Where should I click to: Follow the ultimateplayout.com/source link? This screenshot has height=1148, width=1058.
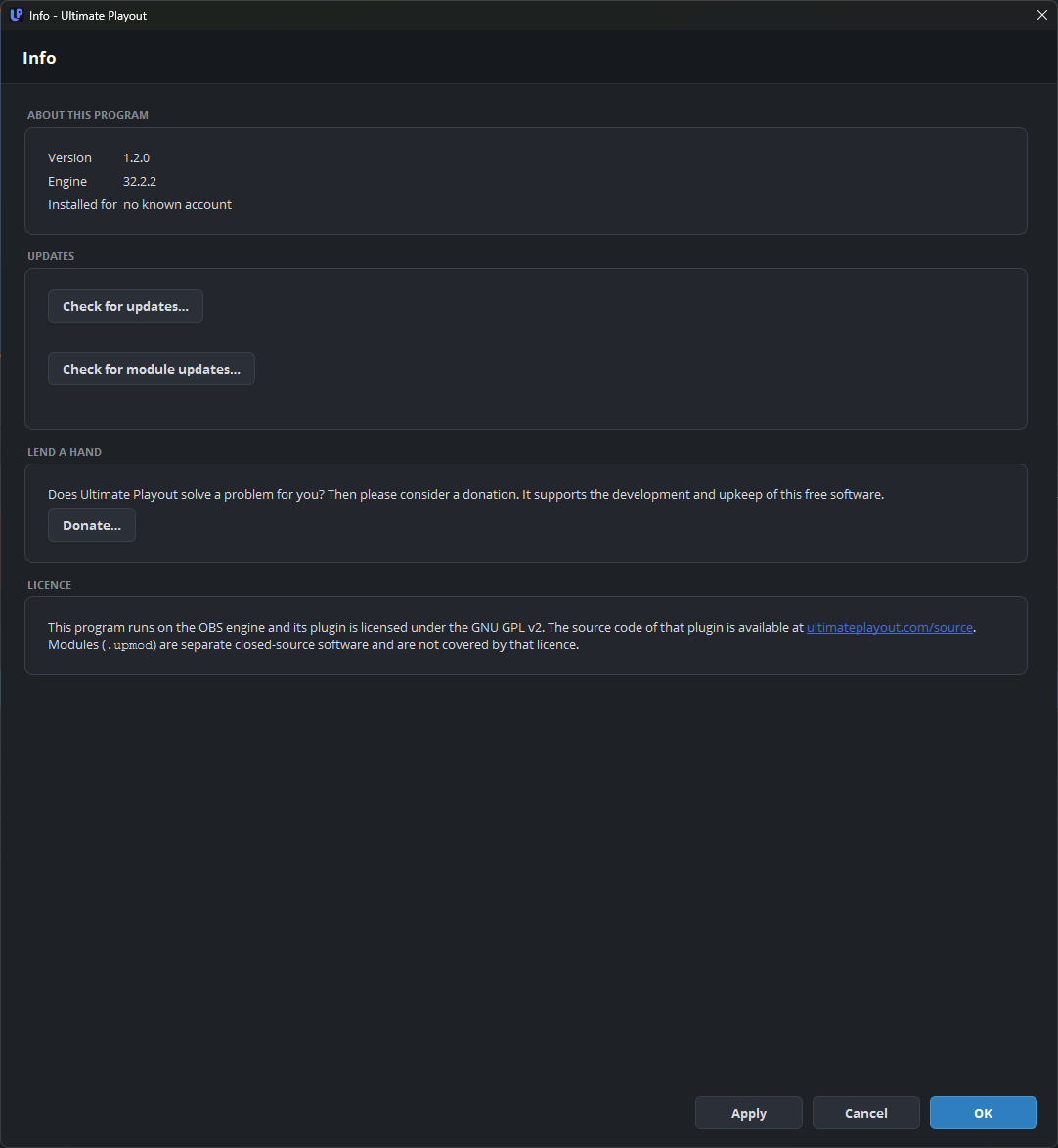pos(890,628)
